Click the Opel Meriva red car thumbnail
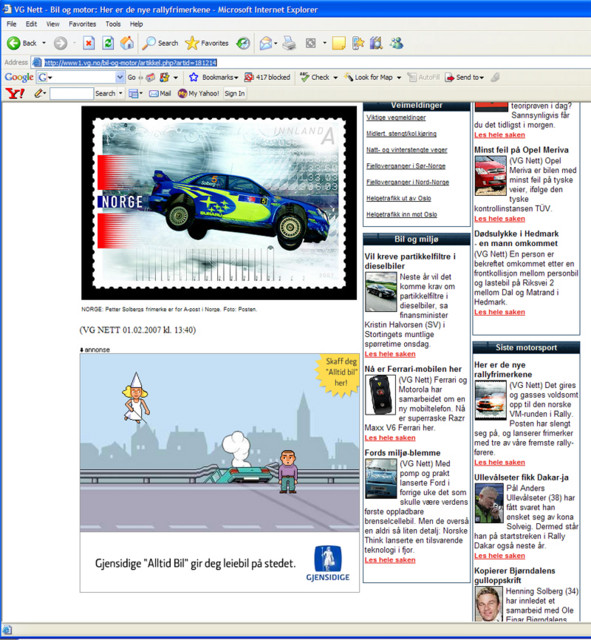591x640 pixels. click(490, 176)
